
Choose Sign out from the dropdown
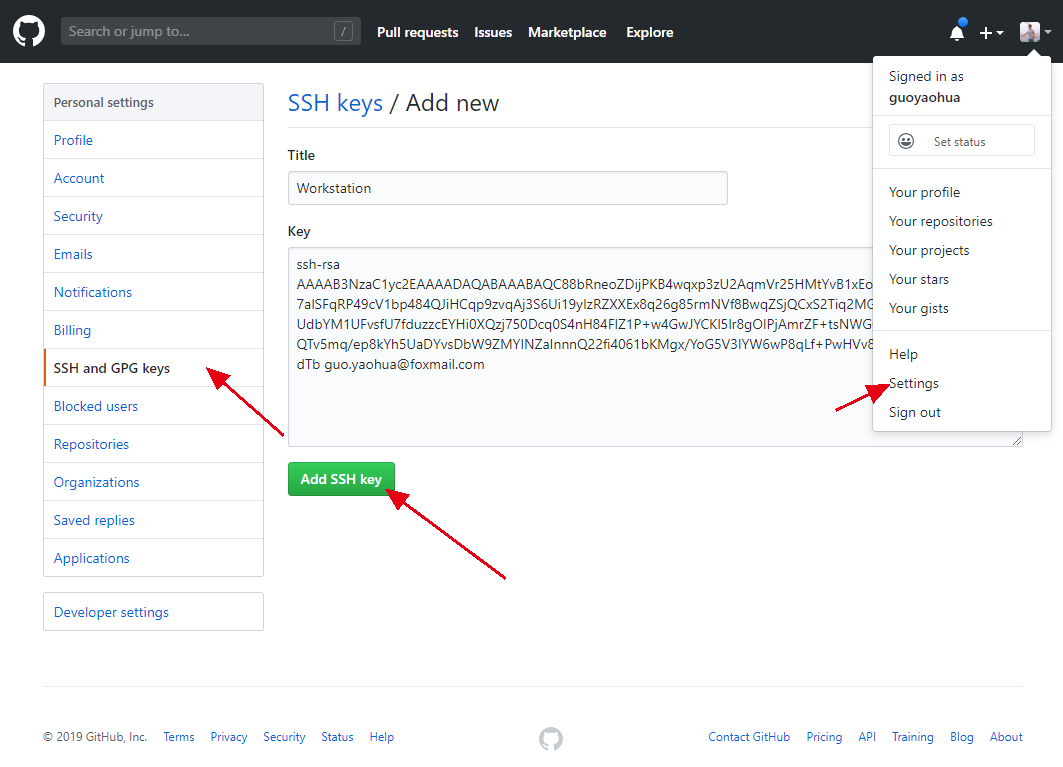pos(915,412)
